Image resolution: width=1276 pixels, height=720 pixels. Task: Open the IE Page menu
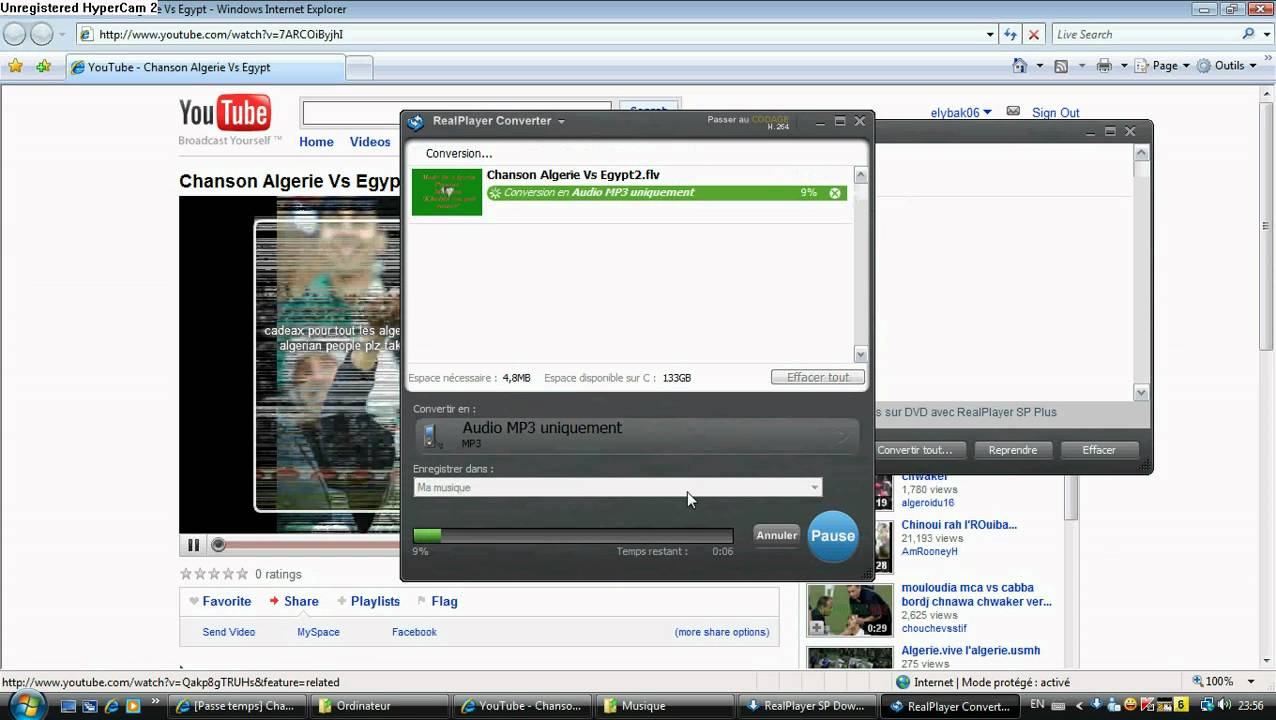pos(1163,66)
